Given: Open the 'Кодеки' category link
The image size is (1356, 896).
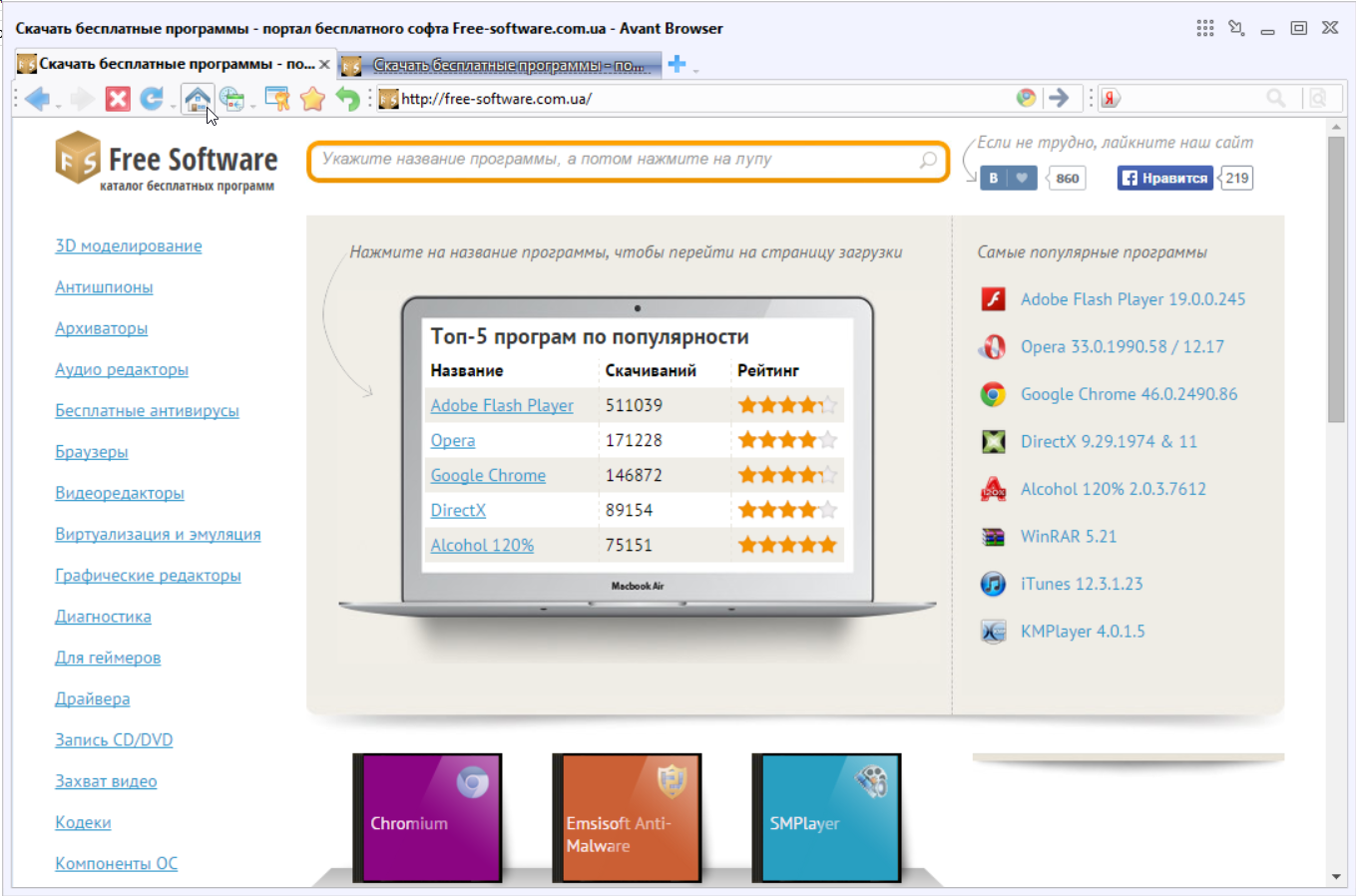Looking at the screenshot, I should [83, 822].
